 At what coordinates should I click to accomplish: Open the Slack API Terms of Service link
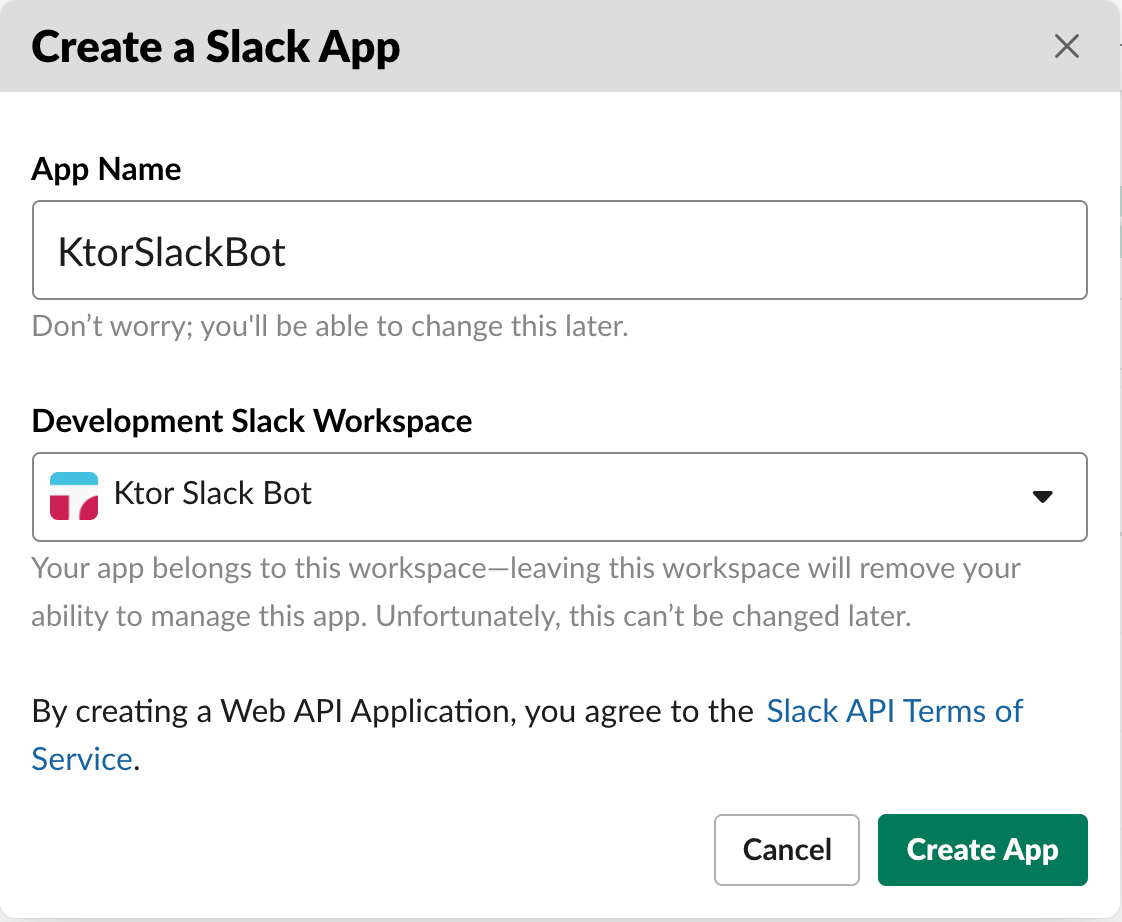click(894, 711)
